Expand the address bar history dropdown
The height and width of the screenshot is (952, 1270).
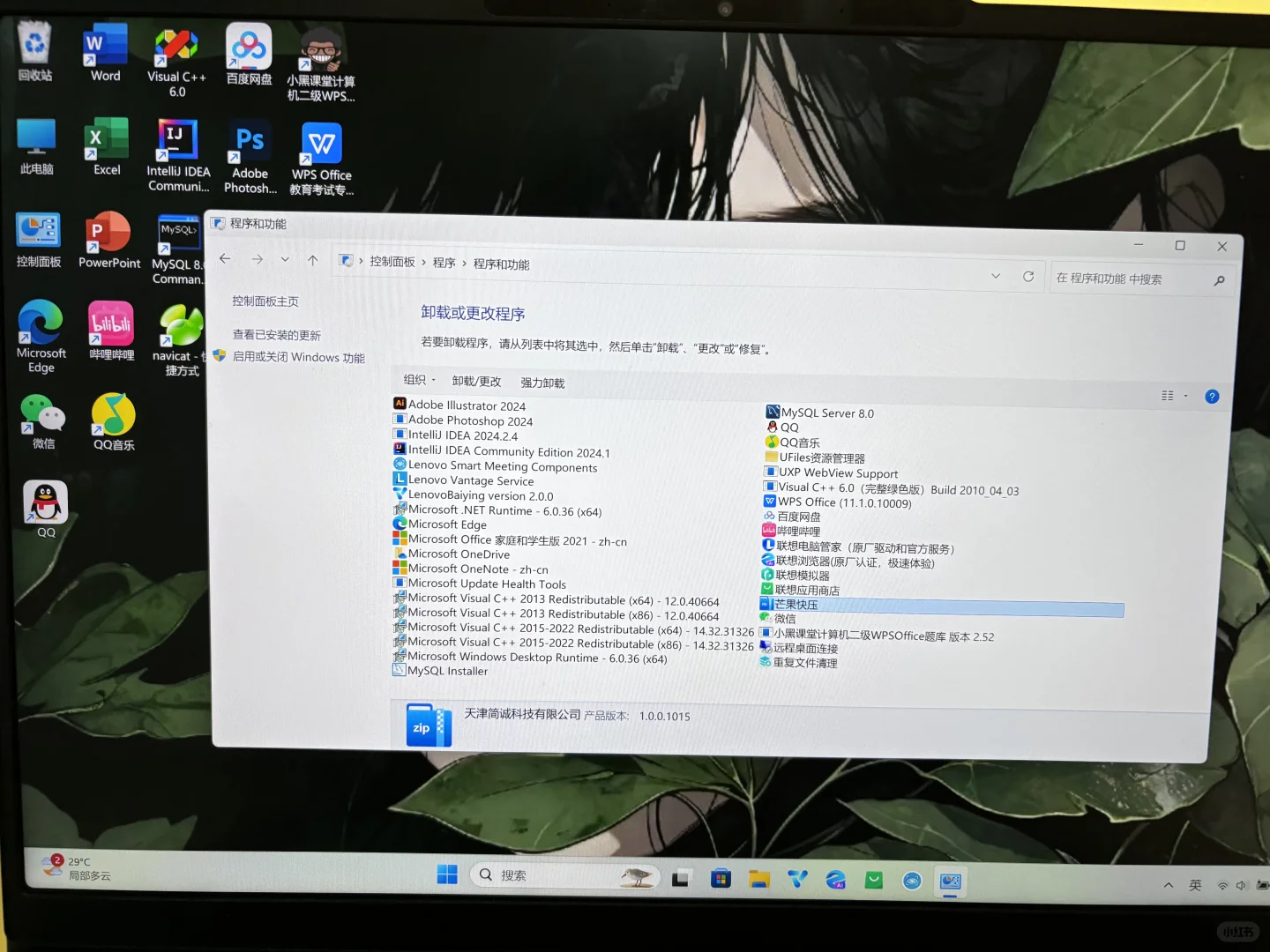coord(996,276)
